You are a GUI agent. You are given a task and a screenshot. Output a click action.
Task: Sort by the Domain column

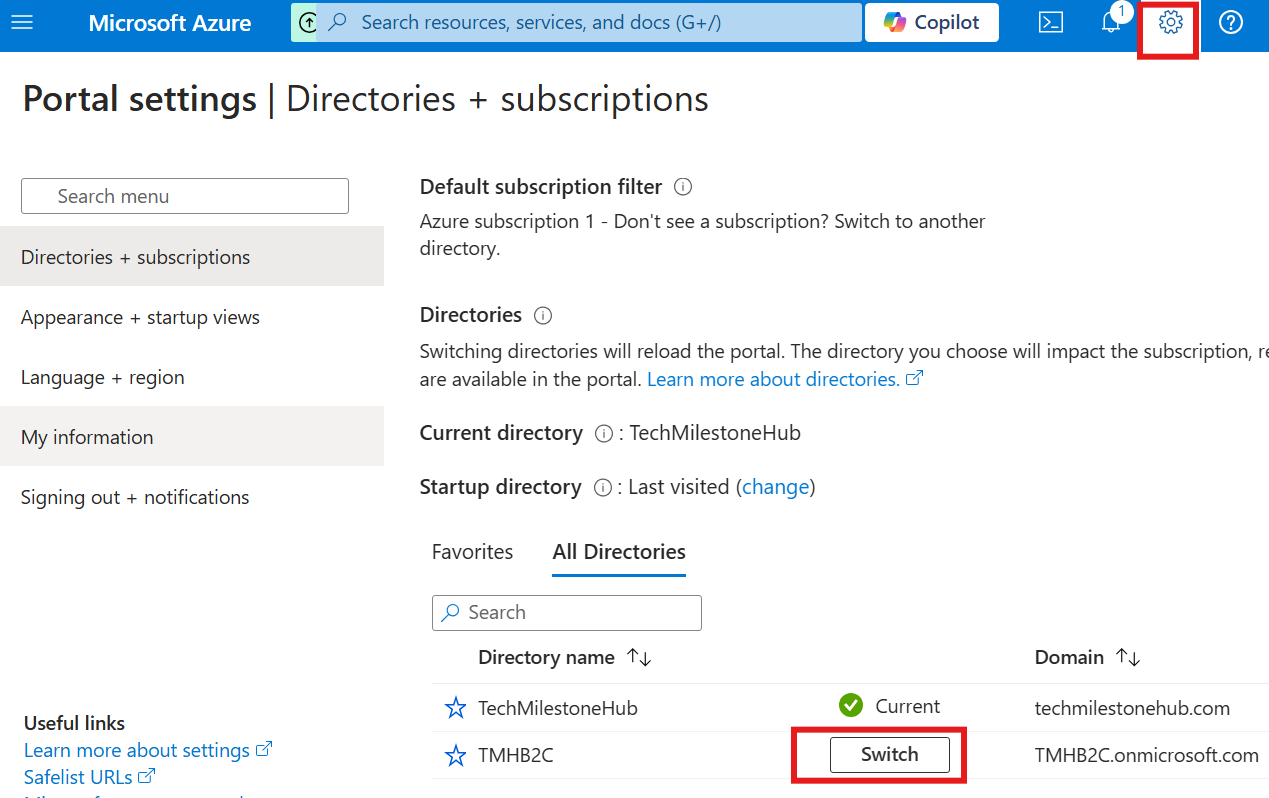tap(1087, 657)
